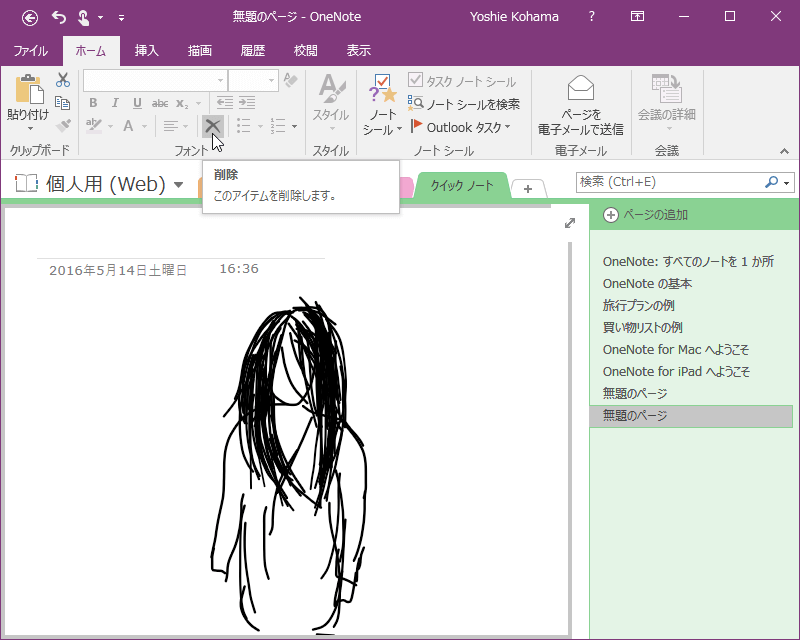Click the Paste (貼り付け) clipboard icon

(x=29, y=90)
